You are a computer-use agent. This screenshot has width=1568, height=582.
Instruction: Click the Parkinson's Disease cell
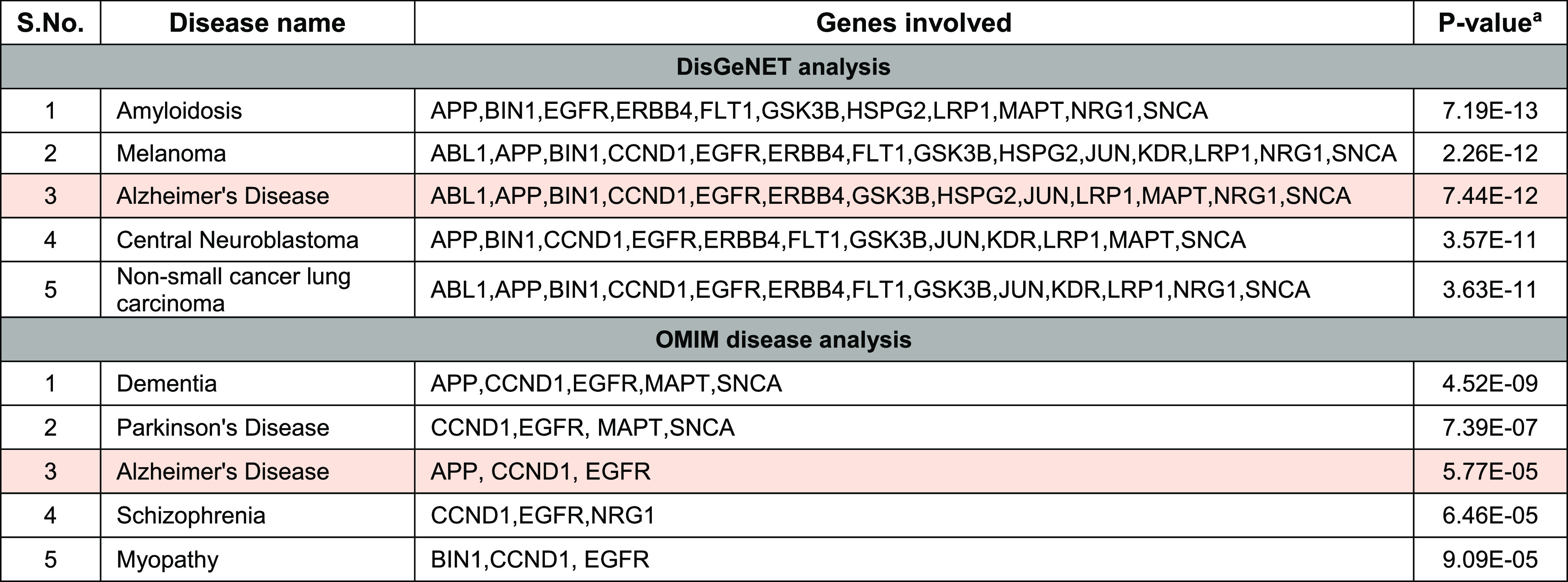pyautogui.click(x=223, y=427)
